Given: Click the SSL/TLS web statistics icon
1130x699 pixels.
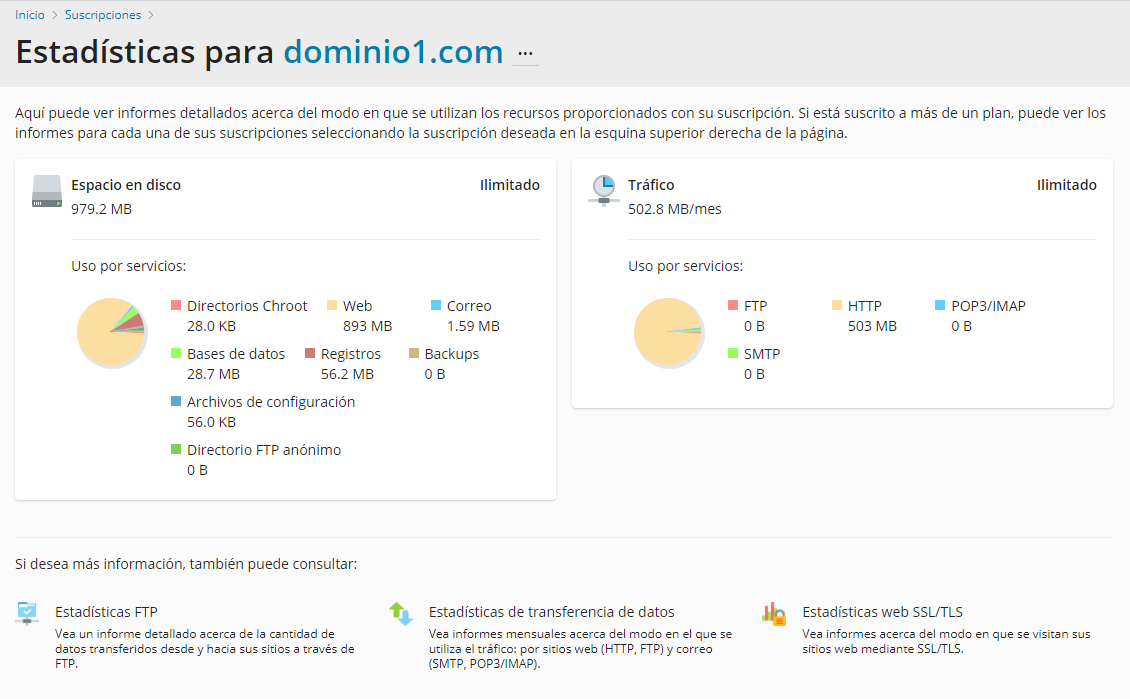Looking at the screenshot, I should tap(774, 613).
